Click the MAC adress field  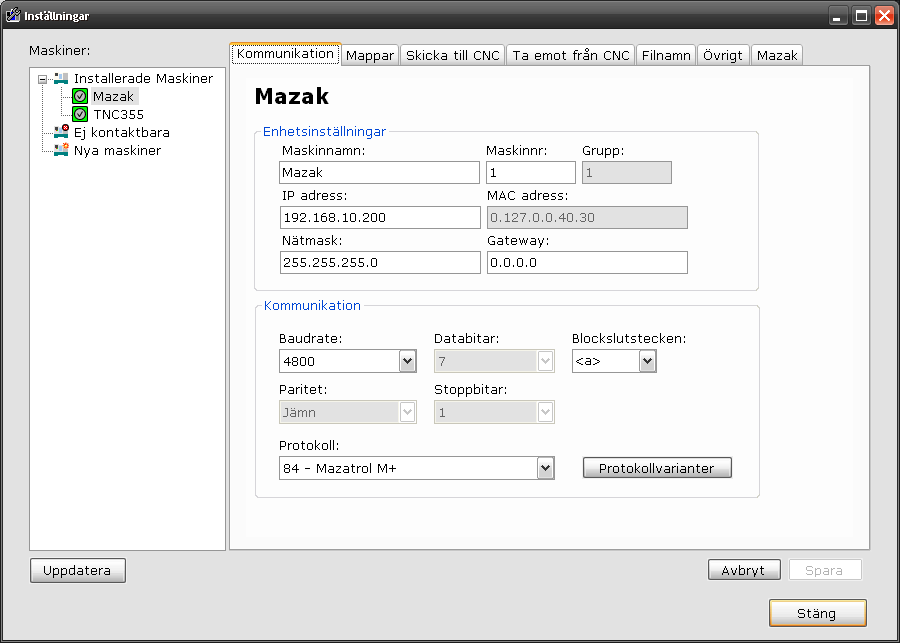click(x=587, y=218)
